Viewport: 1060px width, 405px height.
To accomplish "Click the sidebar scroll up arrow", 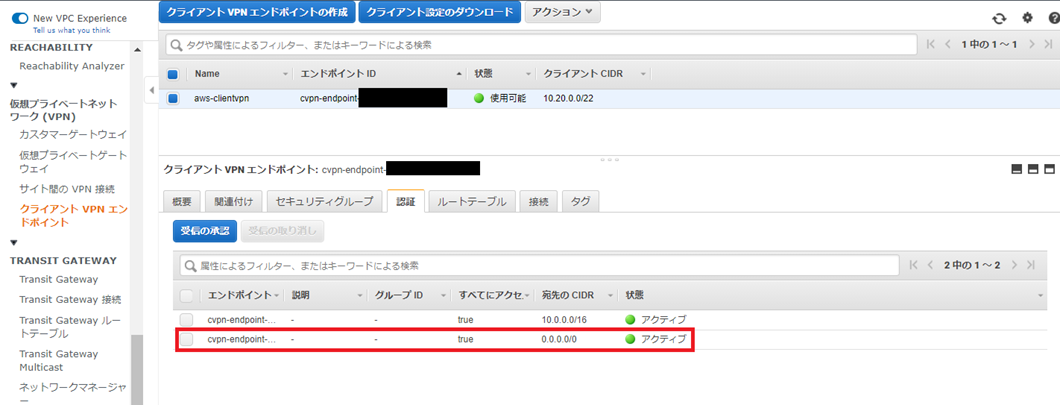I will 138,49.
